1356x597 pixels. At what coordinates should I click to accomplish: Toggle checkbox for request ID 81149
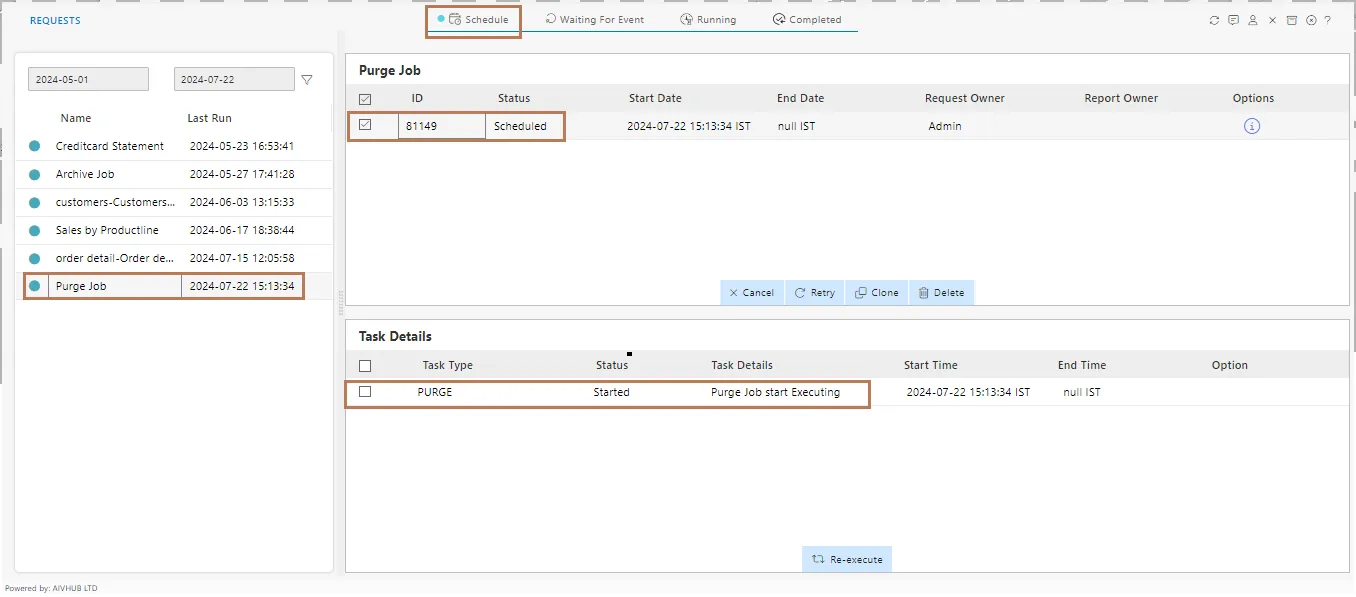(365, 125)
